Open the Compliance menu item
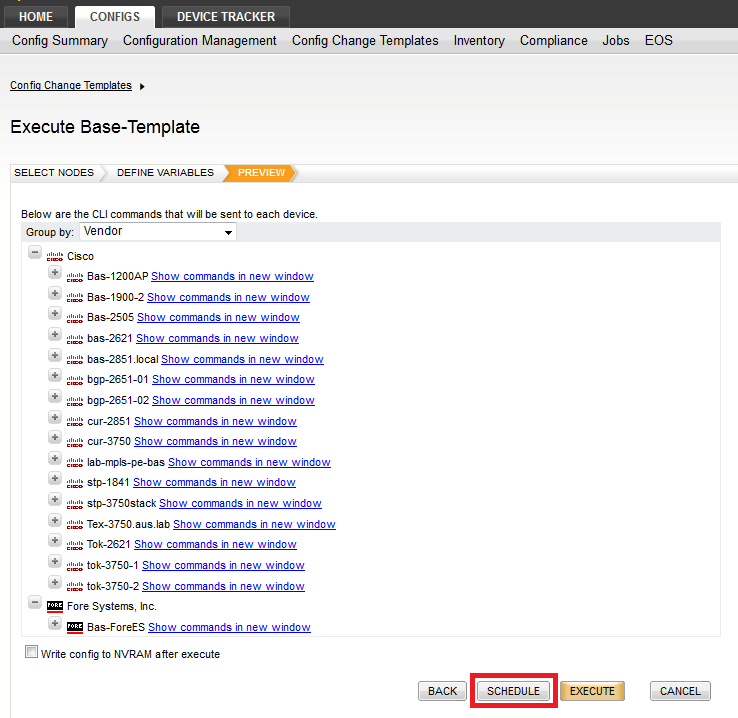 click(x=554, y=40)
